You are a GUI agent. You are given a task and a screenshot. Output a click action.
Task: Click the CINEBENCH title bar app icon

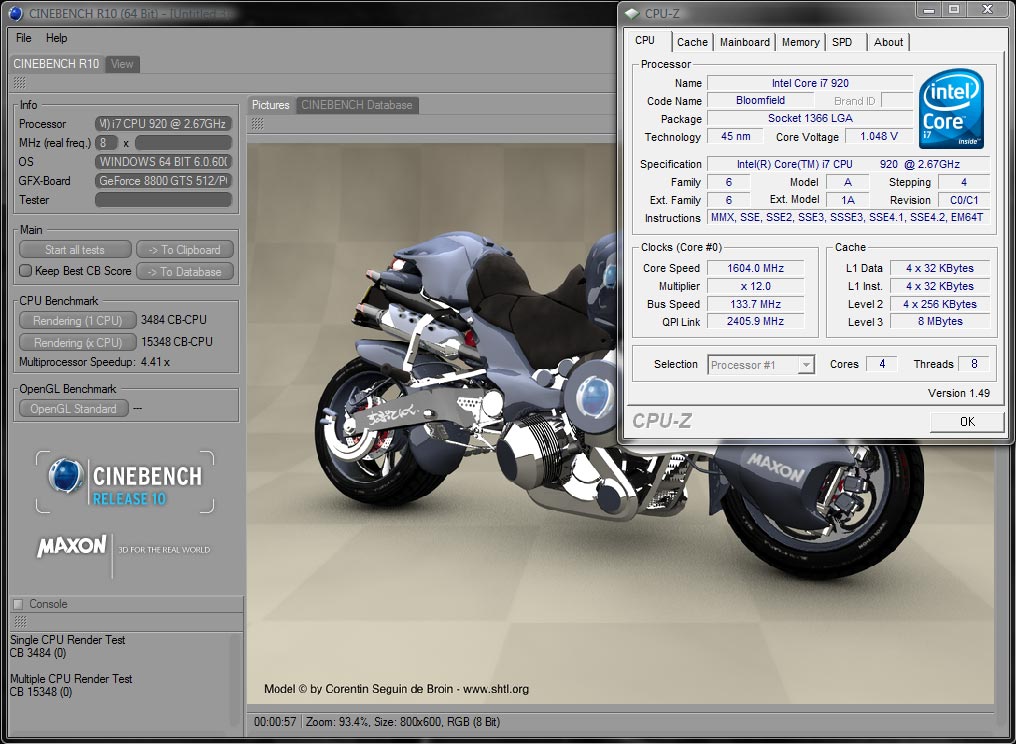[x=16, y=14]
